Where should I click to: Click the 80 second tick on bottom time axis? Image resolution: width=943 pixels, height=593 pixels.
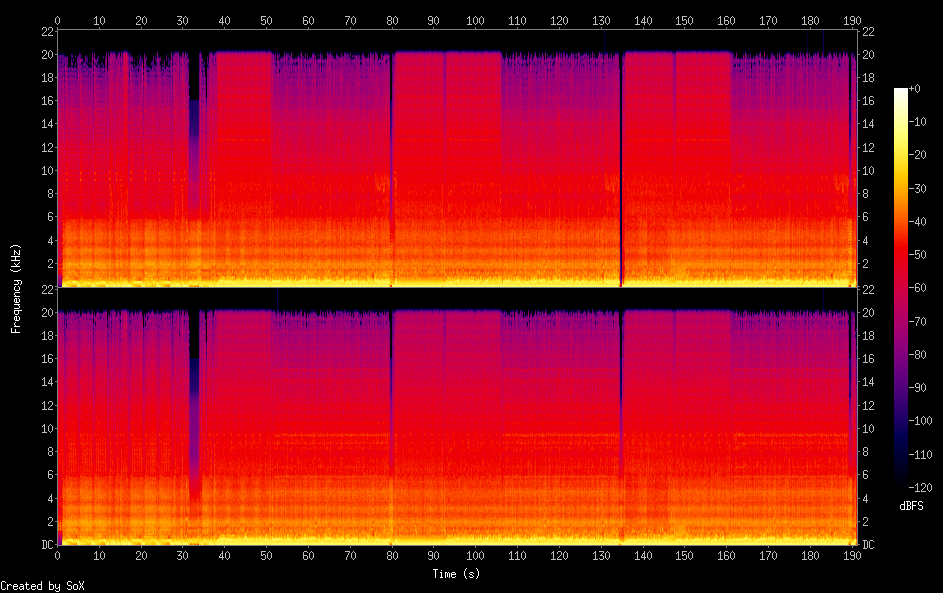391,556
